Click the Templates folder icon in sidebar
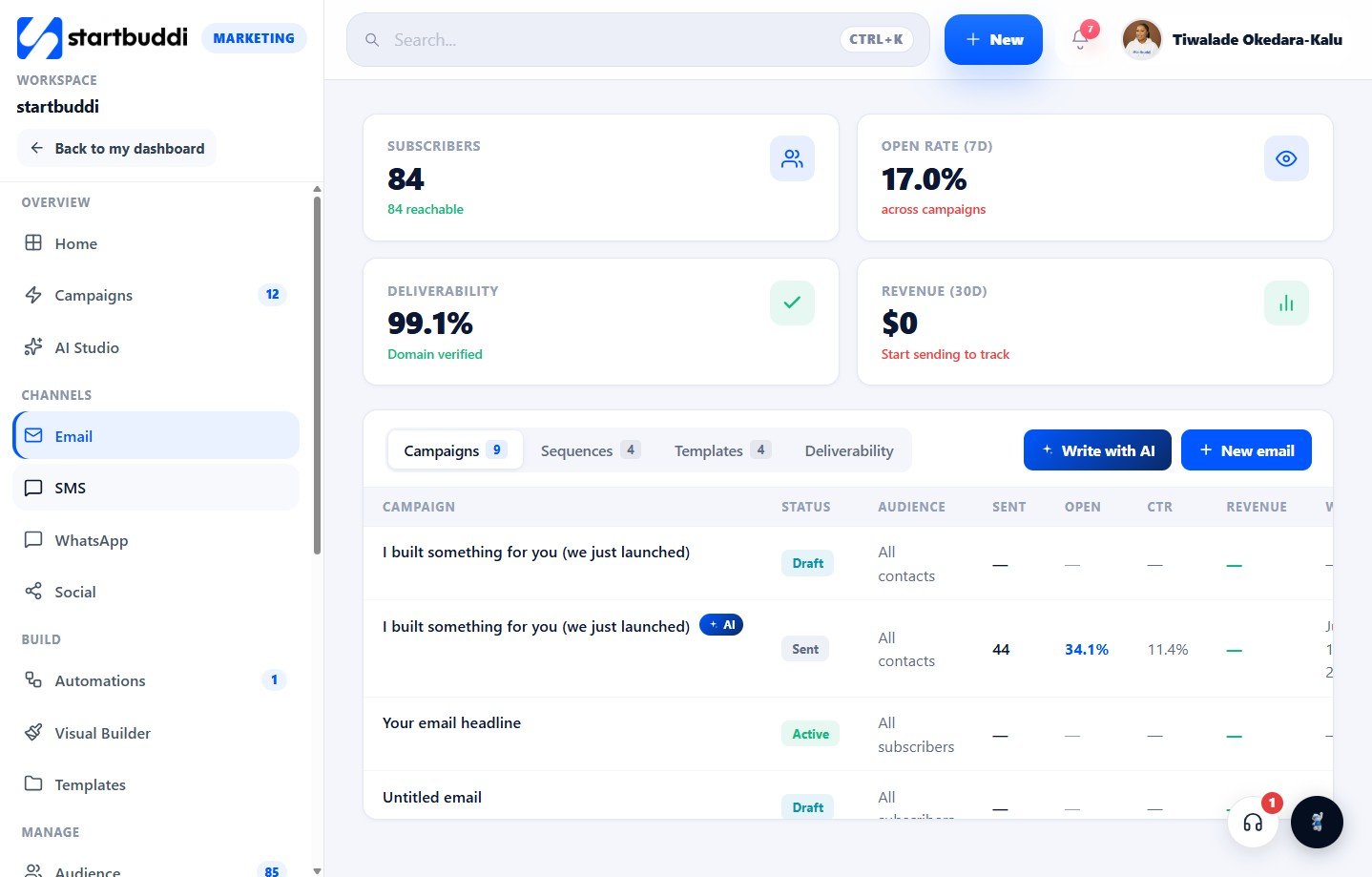Viewport: 1372px width, 877px height. (33, 783)
